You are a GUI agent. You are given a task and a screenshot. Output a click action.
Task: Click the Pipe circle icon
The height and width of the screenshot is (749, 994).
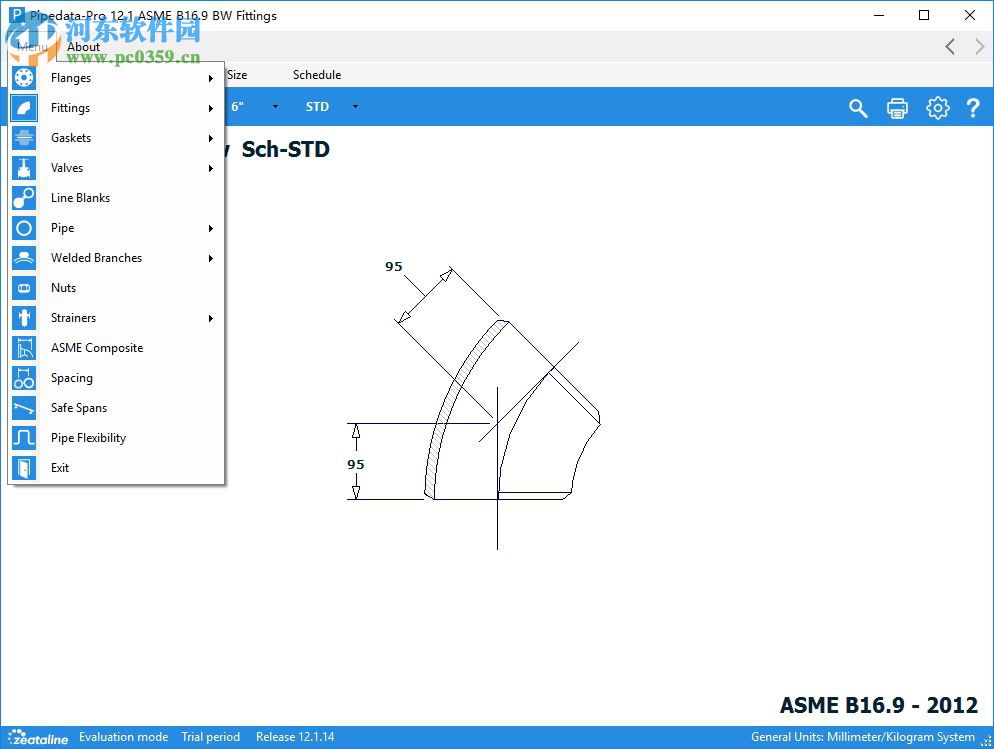23,227
